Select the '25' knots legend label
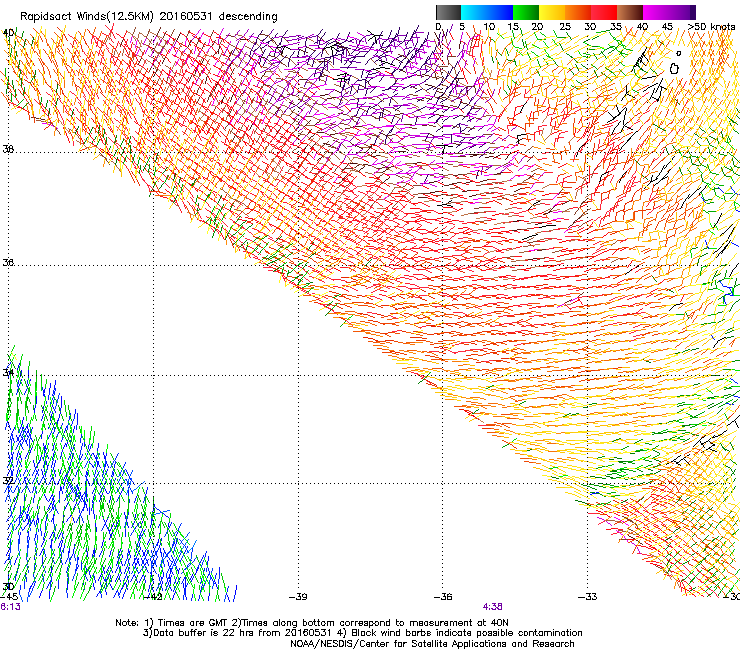This screenshot has height=650, width=740. tap(565, 27)
